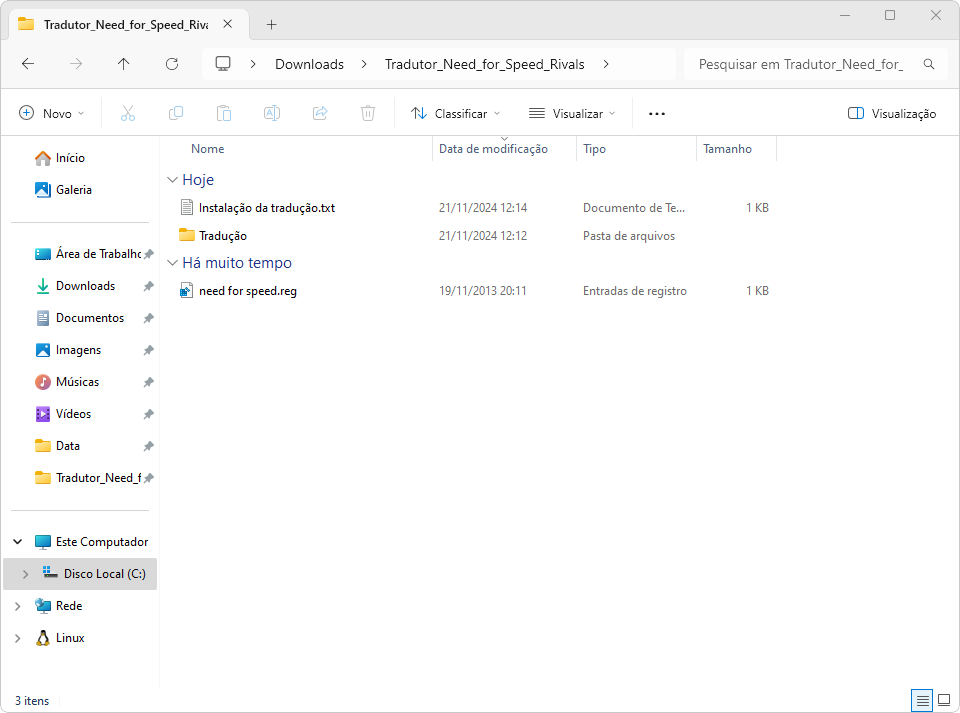Add a new tab with plus button

(271, 24)
